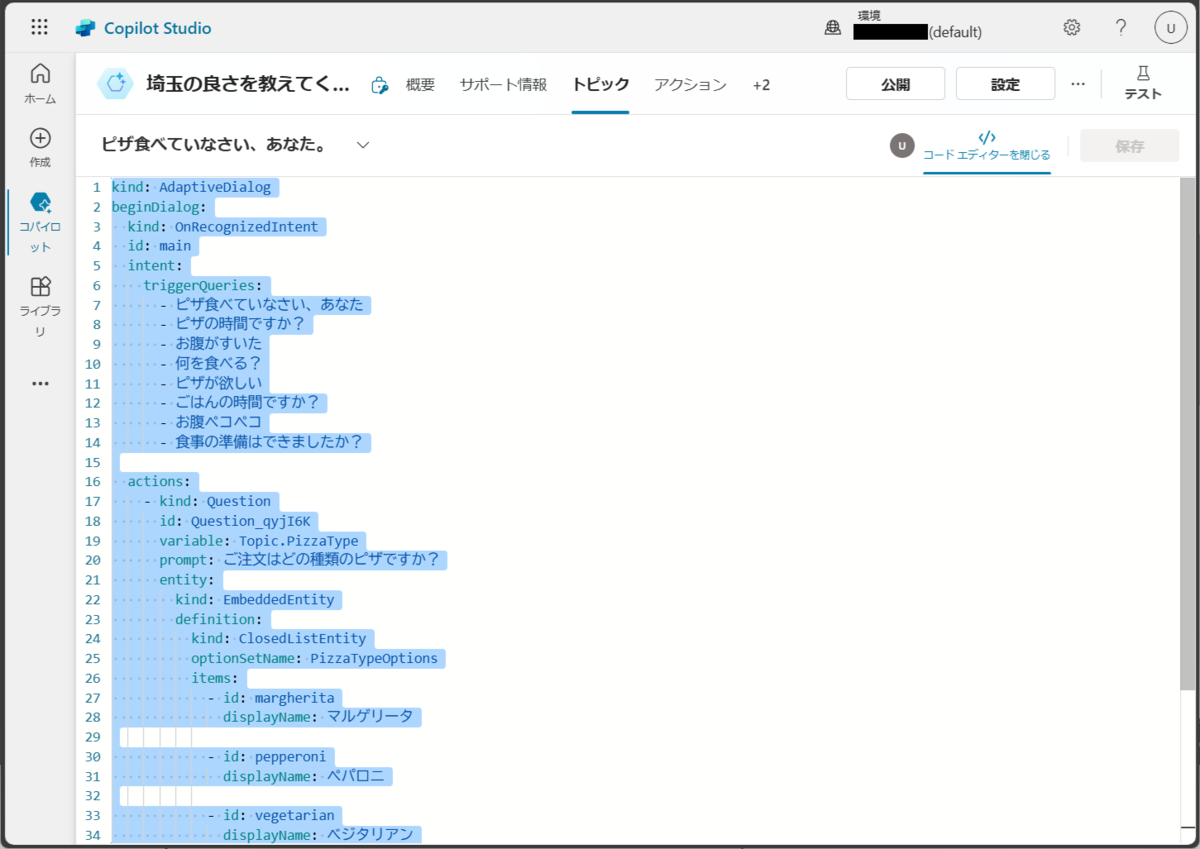Click line number 15 in the gutter
The width and height of the screenshot is (1200, 849).
click(93, 462)
